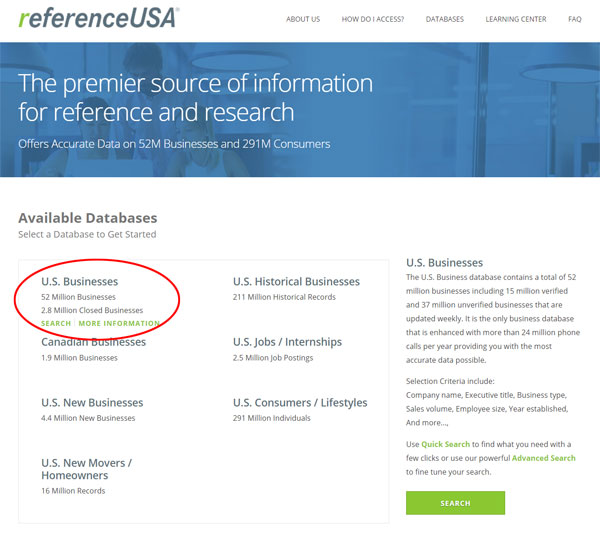600x534 pixels.
Task: Click 'Offers Accurate Data on 52M Businesses' subtitle
Action: [x=174, y=144]
